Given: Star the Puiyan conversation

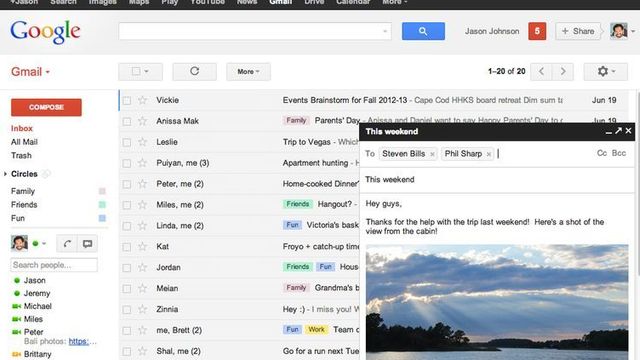Looking at the screenshot, I should point(142,163).
